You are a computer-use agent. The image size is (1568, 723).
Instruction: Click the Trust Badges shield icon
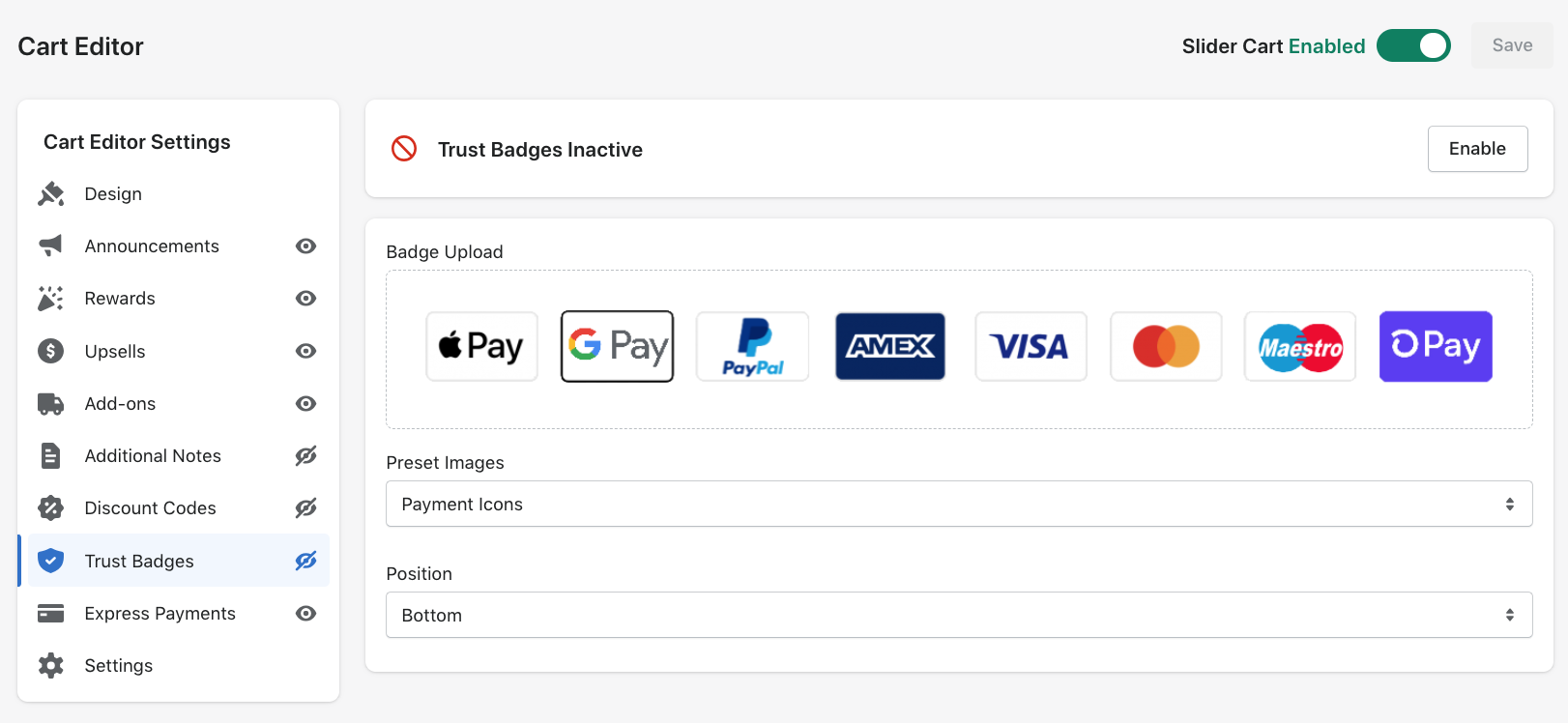coord(51,561)
